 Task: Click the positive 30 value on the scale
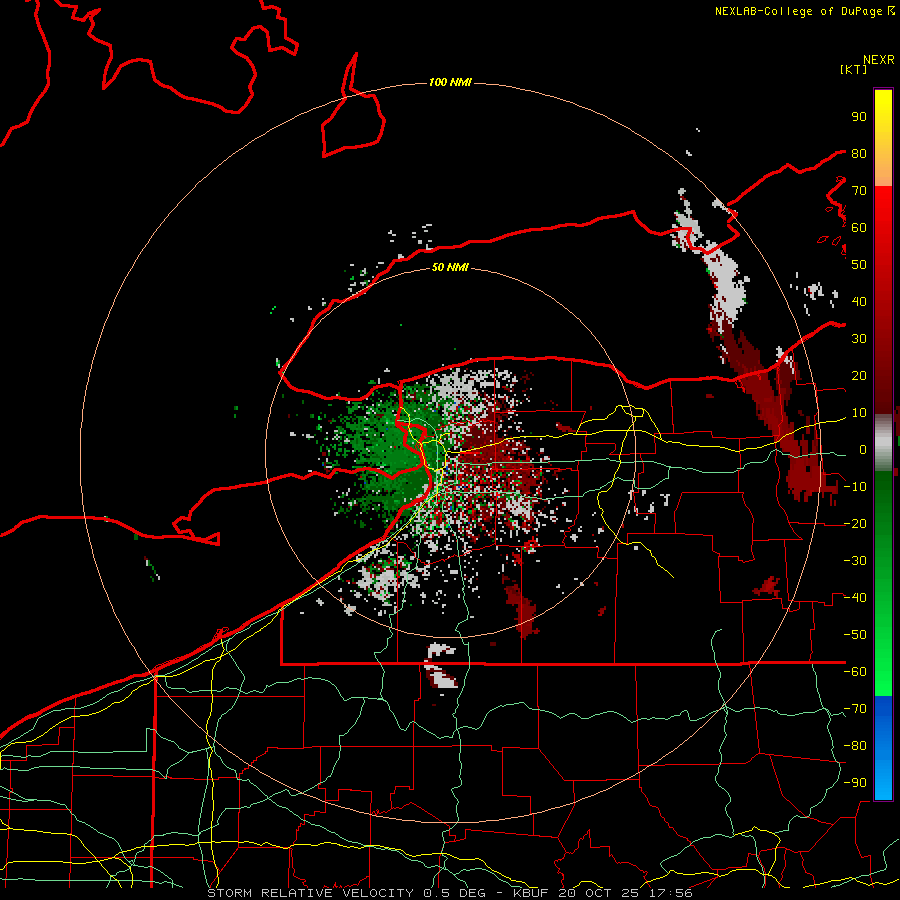(859, 339)
